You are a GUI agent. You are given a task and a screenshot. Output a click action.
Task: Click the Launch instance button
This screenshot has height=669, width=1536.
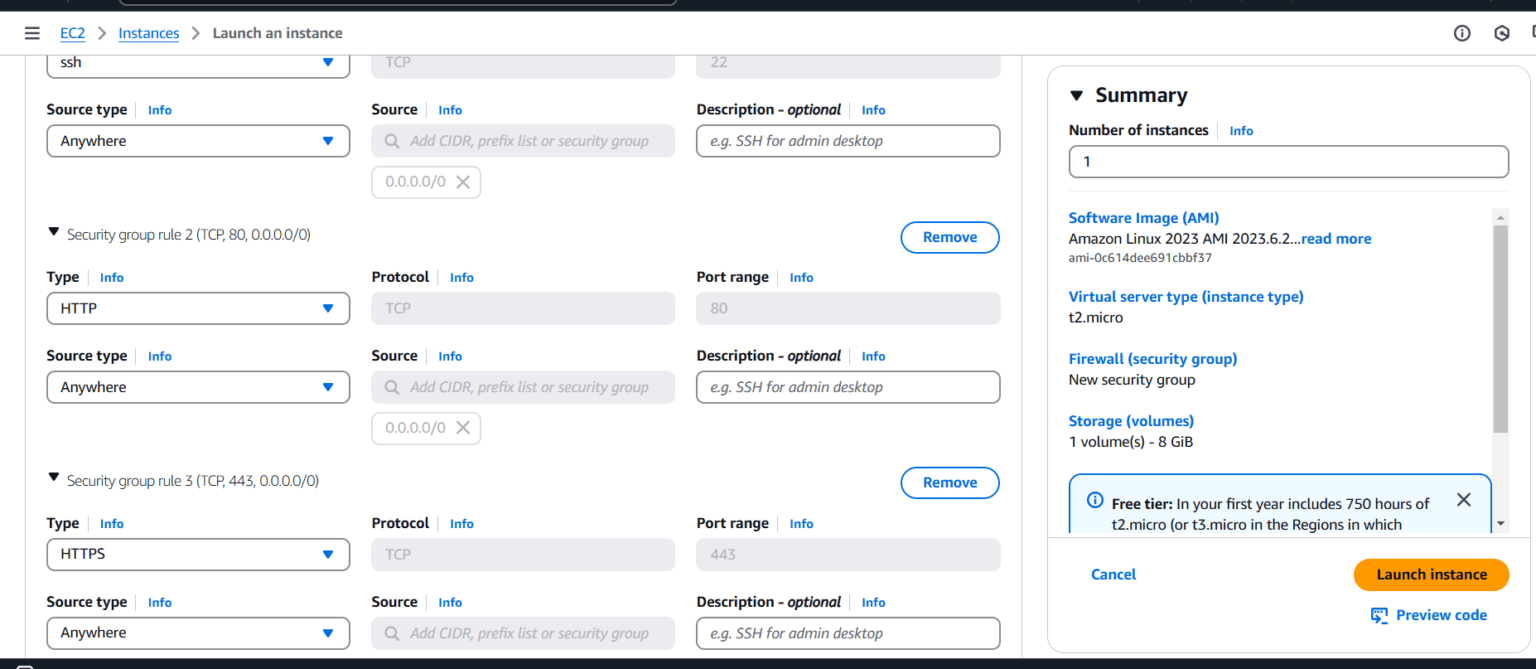pyautogui.click(x=1431, y=574)
